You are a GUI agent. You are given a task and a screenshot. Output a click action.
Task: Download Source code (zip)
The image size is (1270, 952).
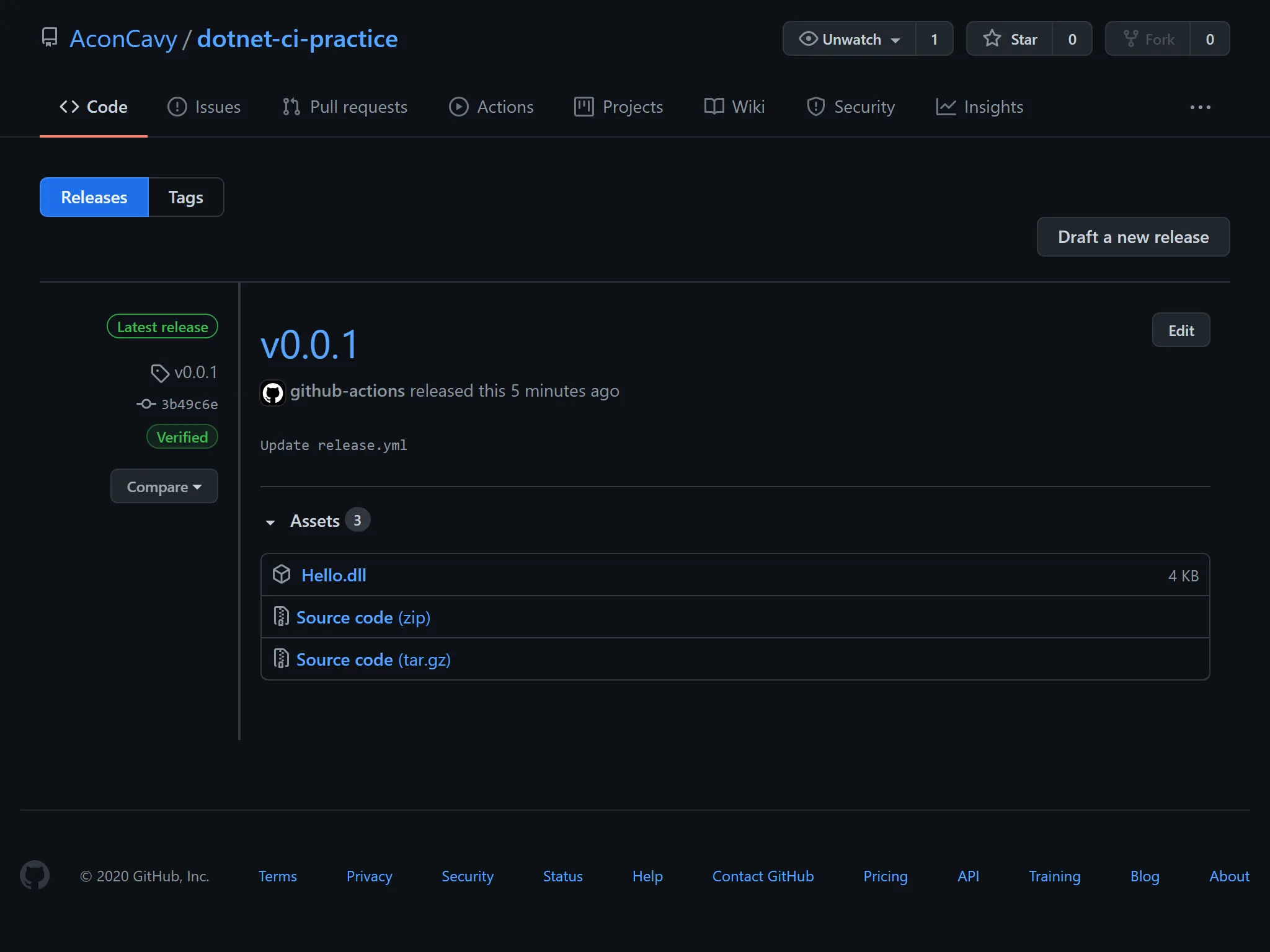[x=363, y=617]
